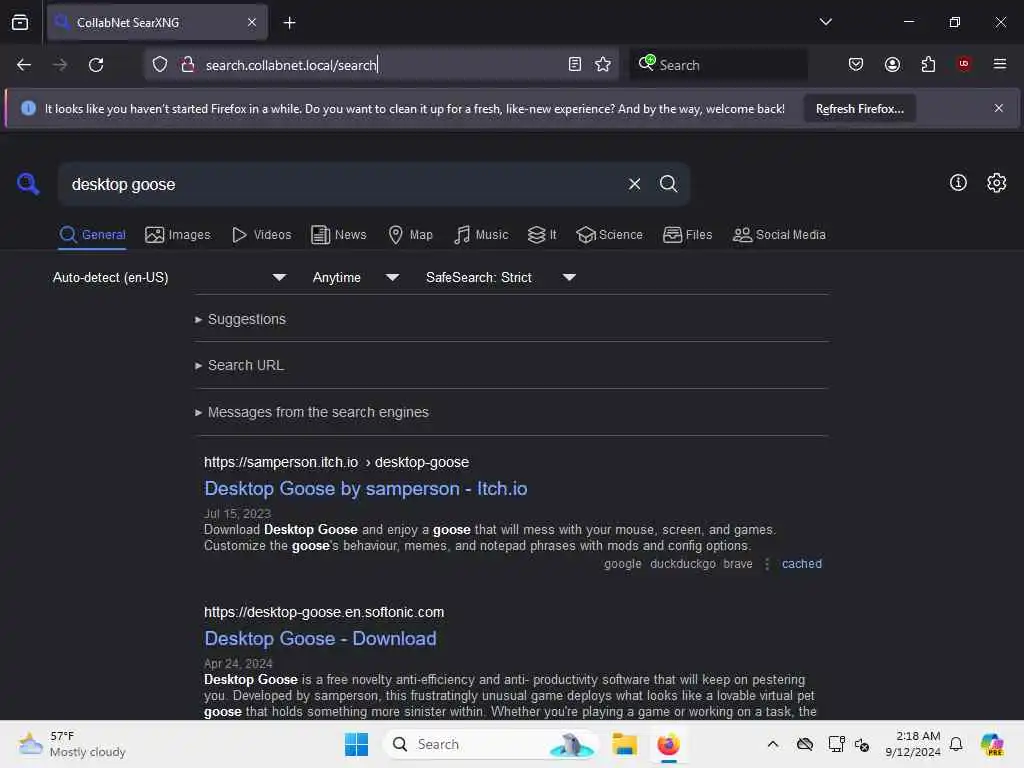This screenshot has height=768, width=1024.
Task: Click the cloud sync off tray icon
Action: (x=805, y=744)
